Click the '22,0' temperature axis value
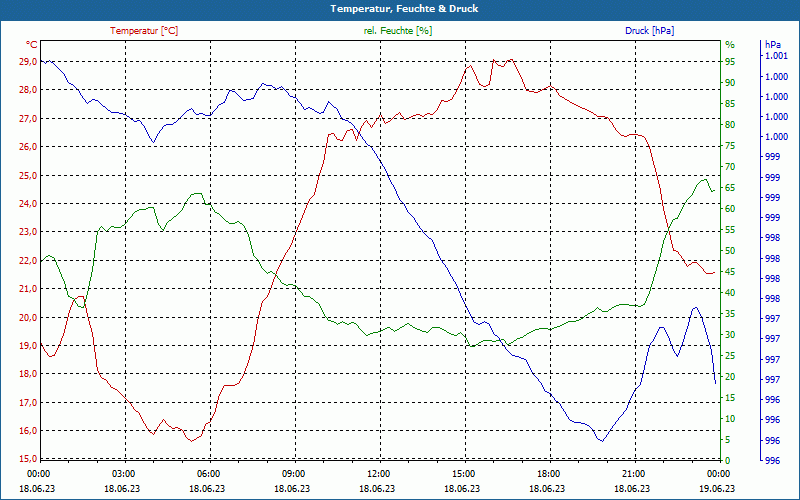The height and width of the screenshot is (500, 800). pyautogui.click(x=28, y=260)
